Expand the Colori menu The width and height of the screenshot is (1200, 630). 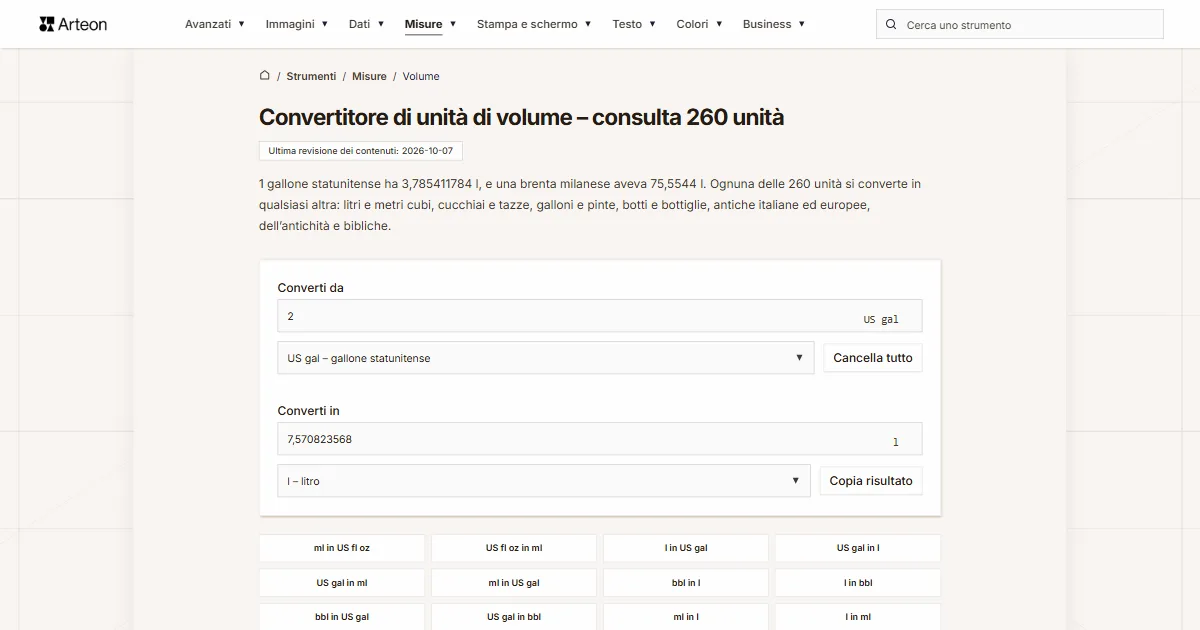coord(699,24)
